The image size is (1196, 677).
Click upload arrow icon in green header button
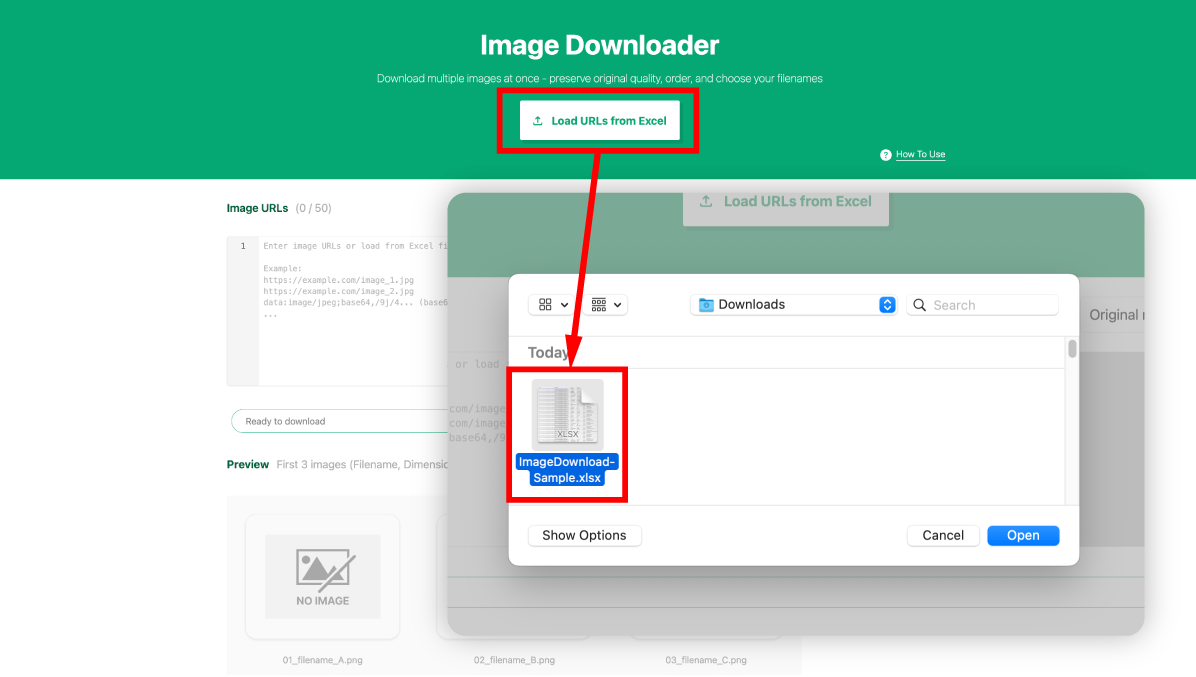[538, 121]
